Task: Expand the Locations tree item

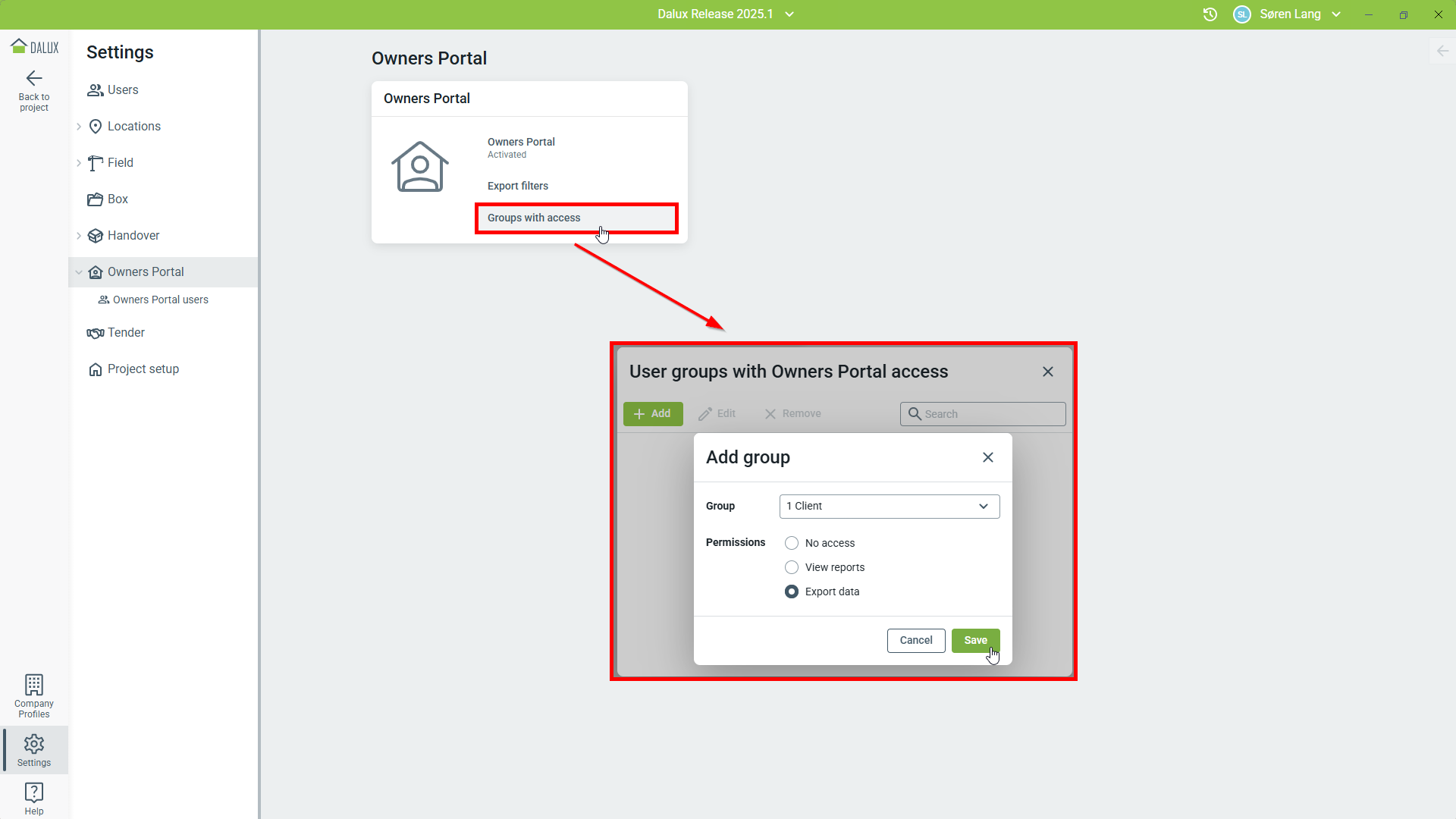Action: click(79, 127)
